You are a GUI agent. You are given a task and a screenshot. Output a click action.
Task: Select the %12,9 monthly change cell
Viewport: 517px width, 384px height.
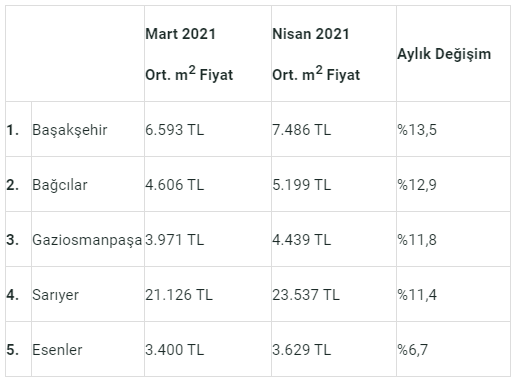[453, 184]
